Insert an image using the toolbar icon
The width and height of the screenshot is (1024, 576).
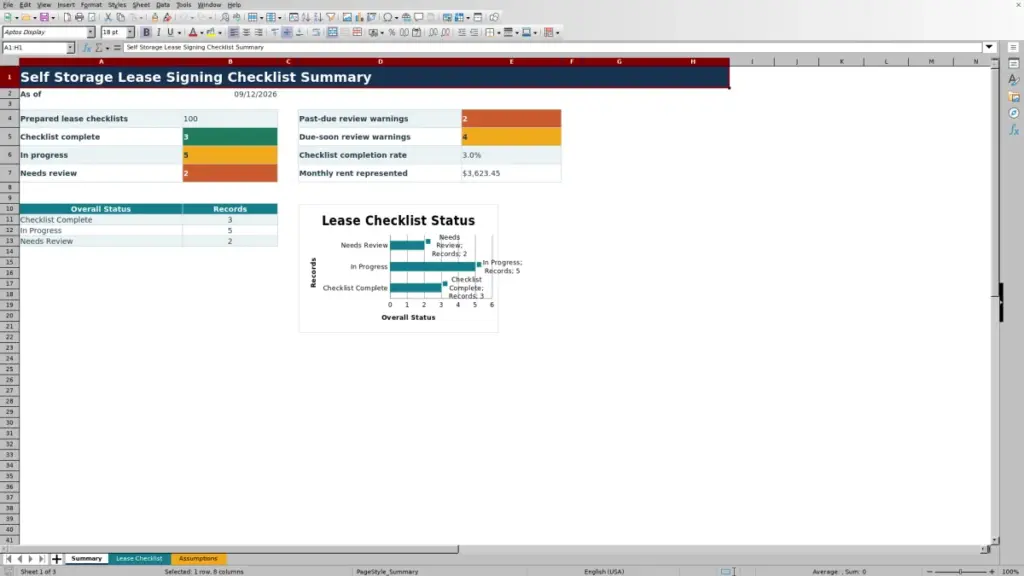point(347,18)
